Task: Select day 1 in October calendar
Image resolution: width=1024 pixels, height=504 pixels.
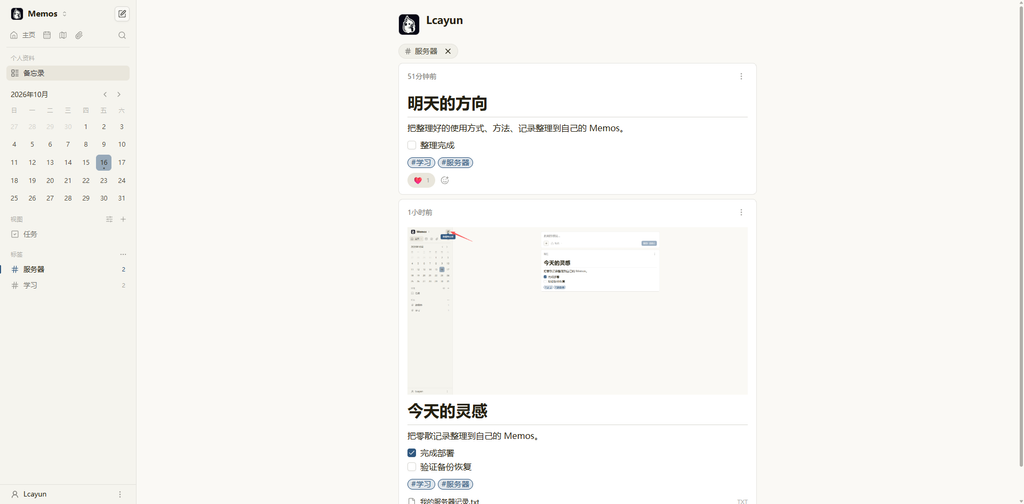Action: pos(86,127)
